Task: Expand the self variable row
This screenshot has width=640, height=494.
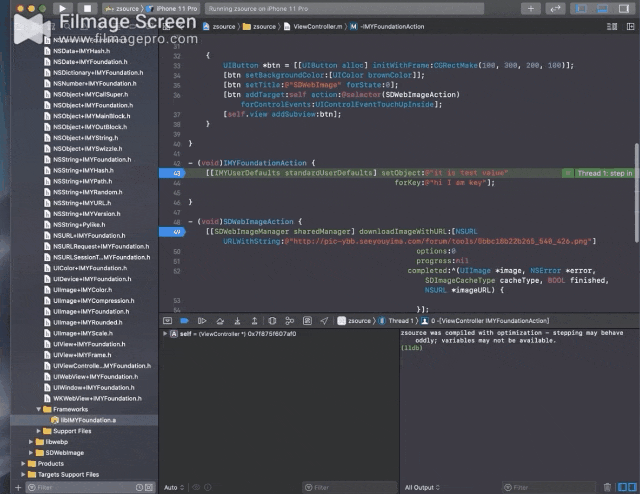Action: (165, 334)
